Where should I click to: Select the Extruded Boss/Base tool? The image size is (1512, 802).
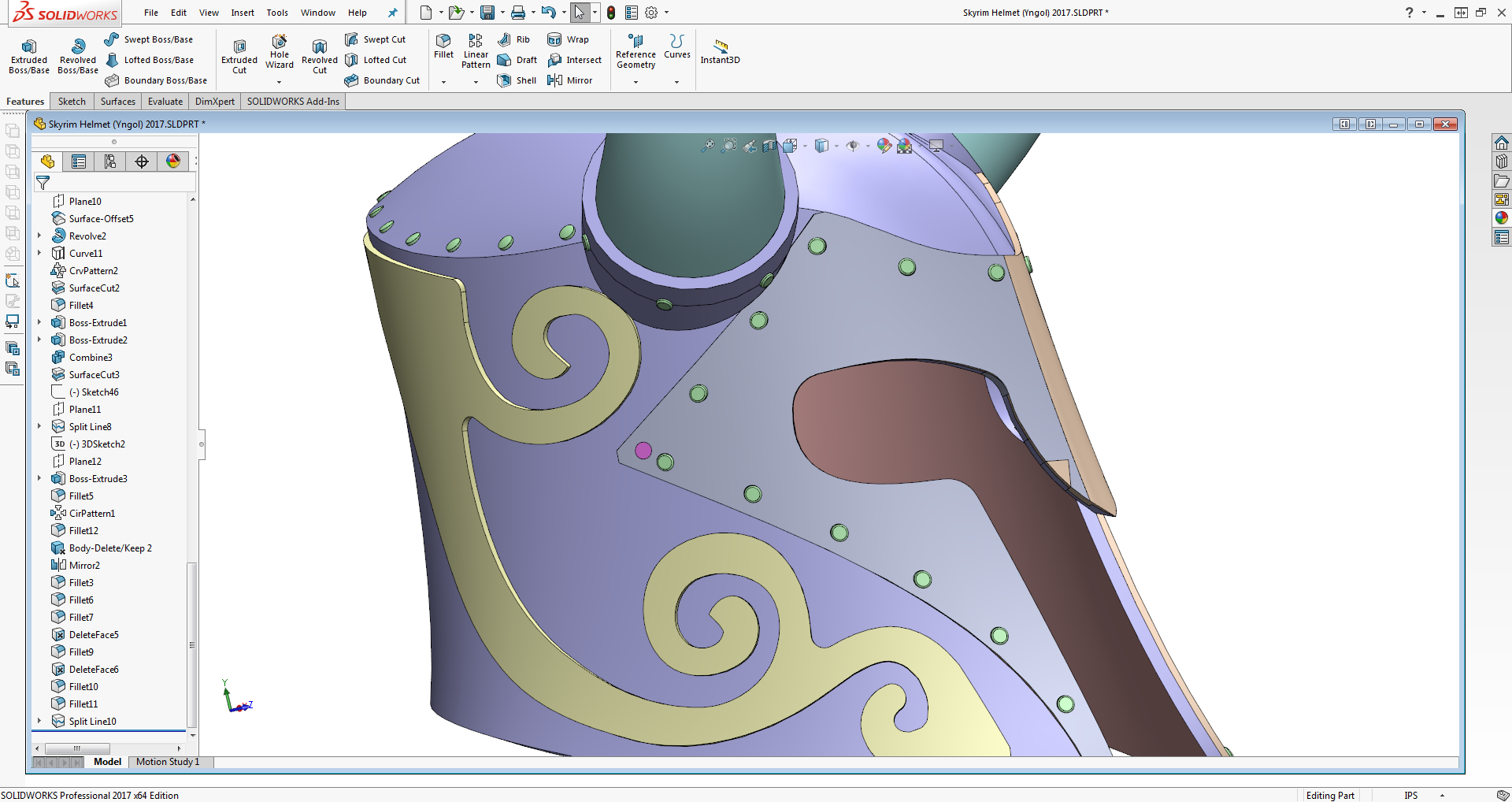29,55
